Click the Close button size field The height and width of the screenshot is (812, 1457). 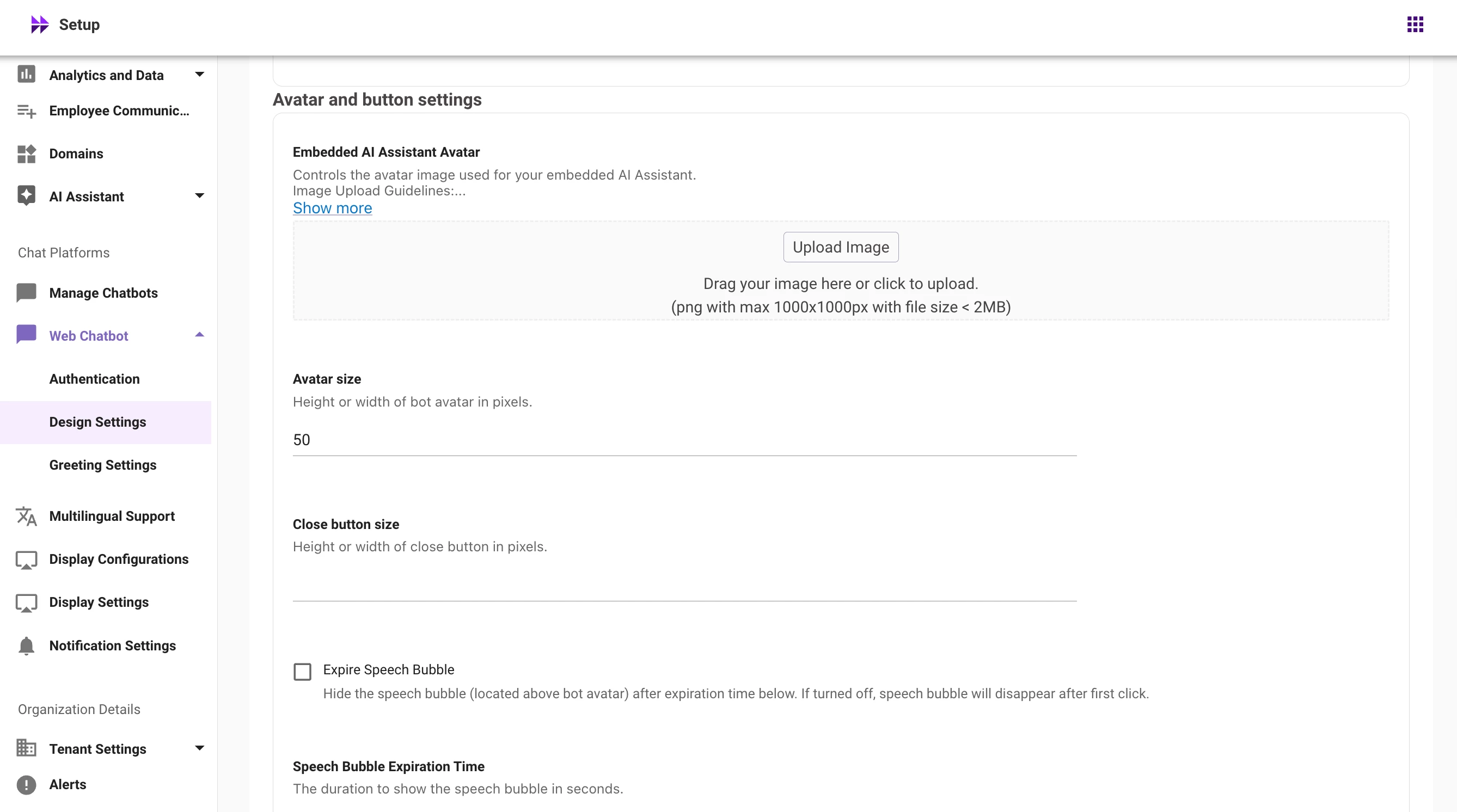(684, 586)
